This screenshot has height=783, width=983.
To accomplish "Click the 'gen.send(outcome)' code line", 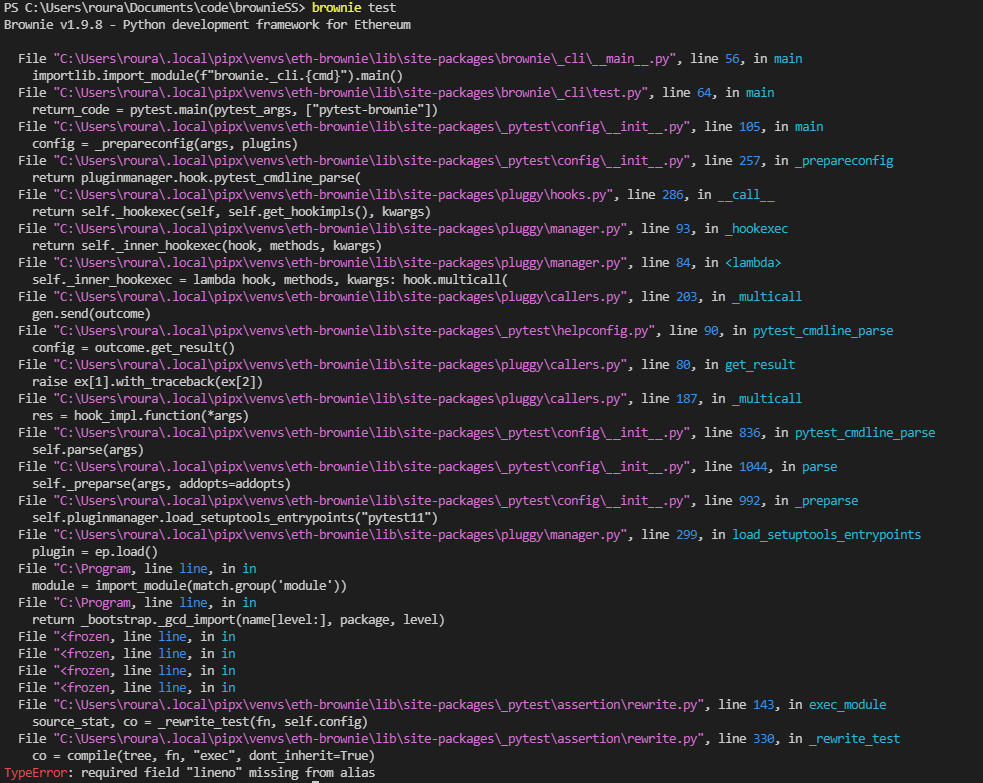I will (92, 313).
